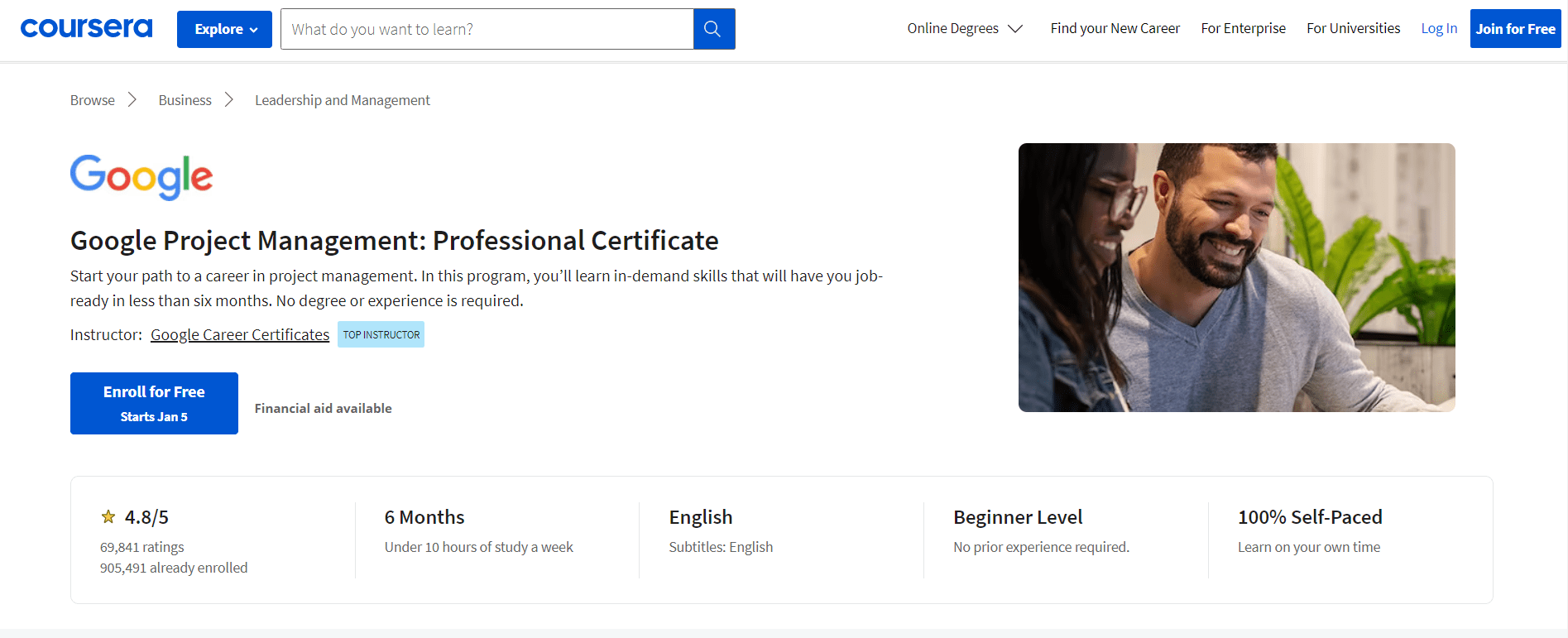Navigate to Browse breadcrumb

pos(93,100)
